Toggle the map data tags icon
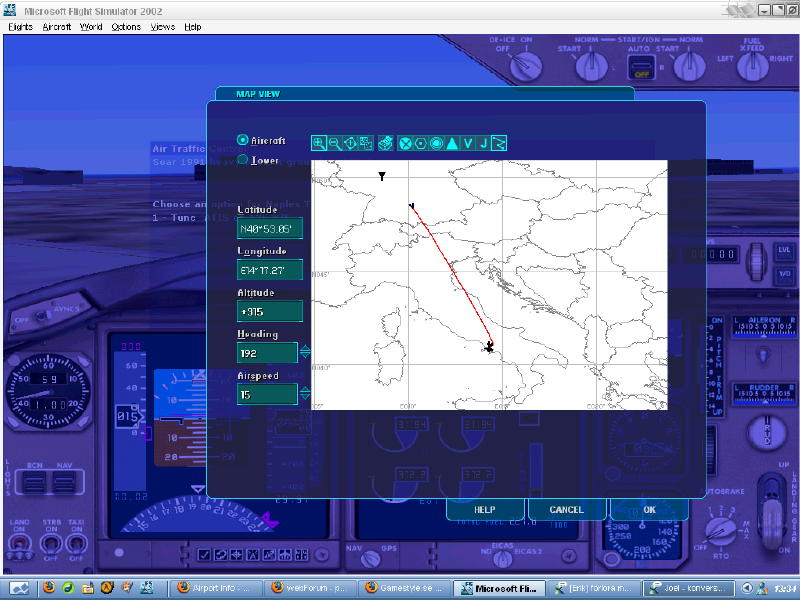 click(366, 143)
